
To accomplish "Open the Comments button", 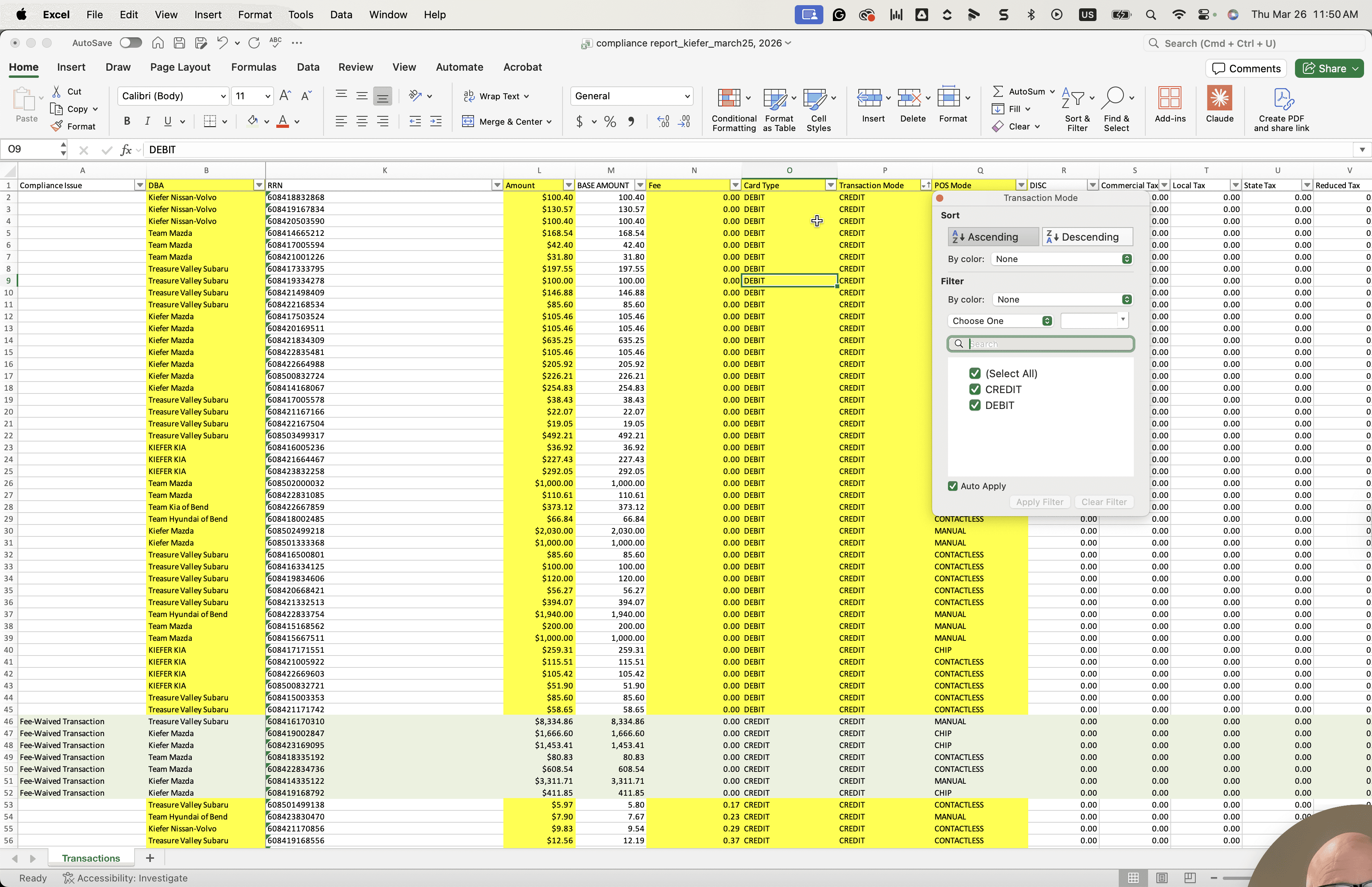I will point(1247,69).
